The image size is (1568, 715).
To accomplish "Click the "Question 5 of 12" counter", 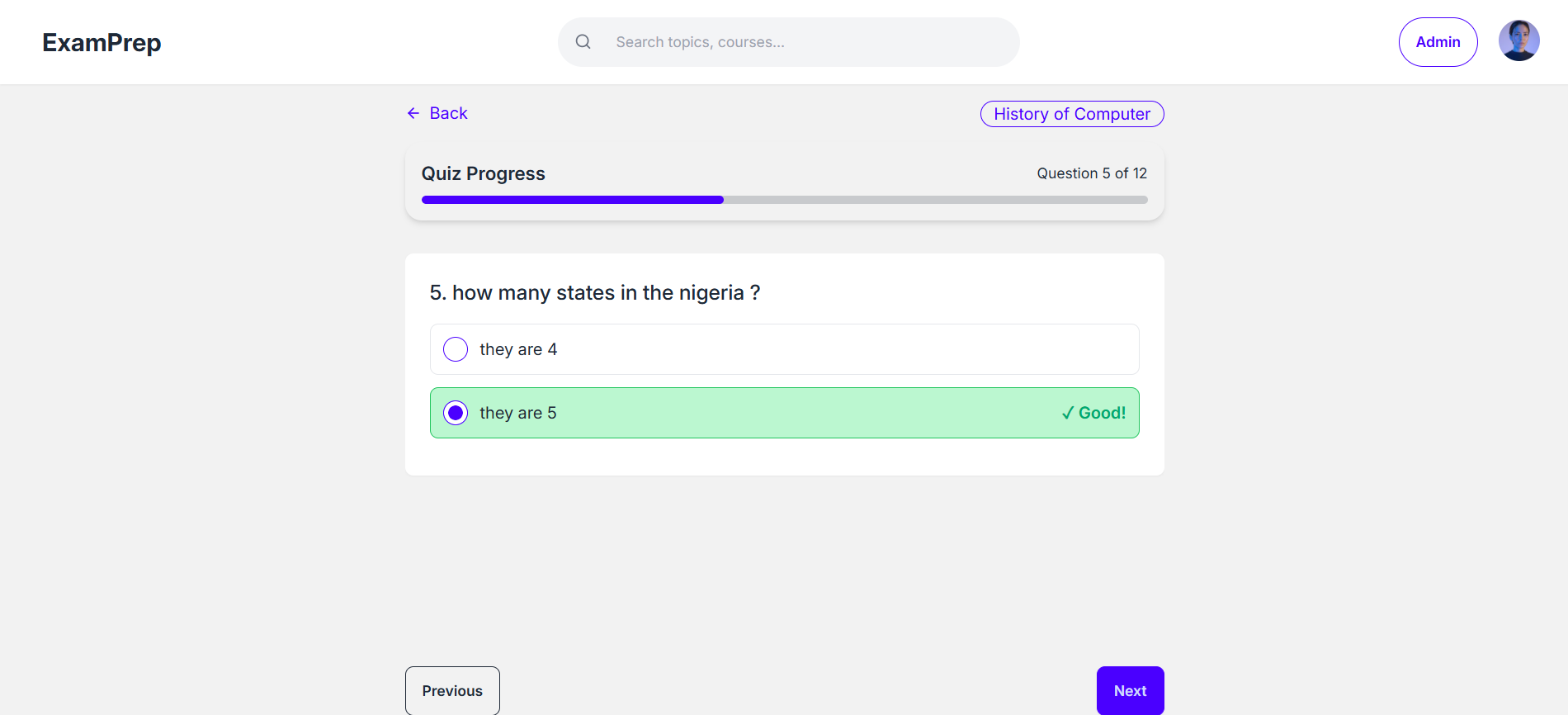I will point(1091,173).
